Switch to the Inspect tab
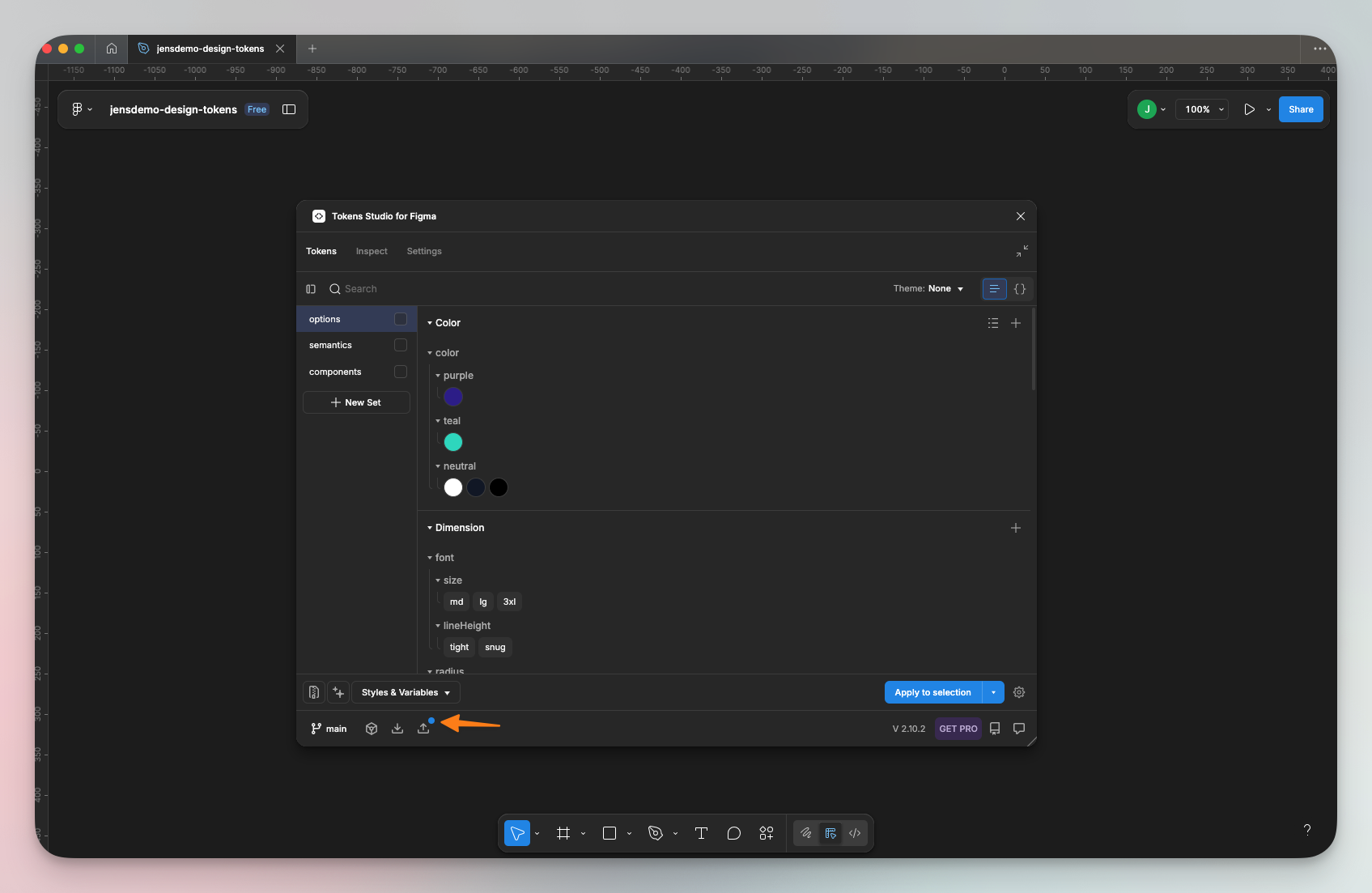Screen dimensions: 1372x893 coord(372,251)
